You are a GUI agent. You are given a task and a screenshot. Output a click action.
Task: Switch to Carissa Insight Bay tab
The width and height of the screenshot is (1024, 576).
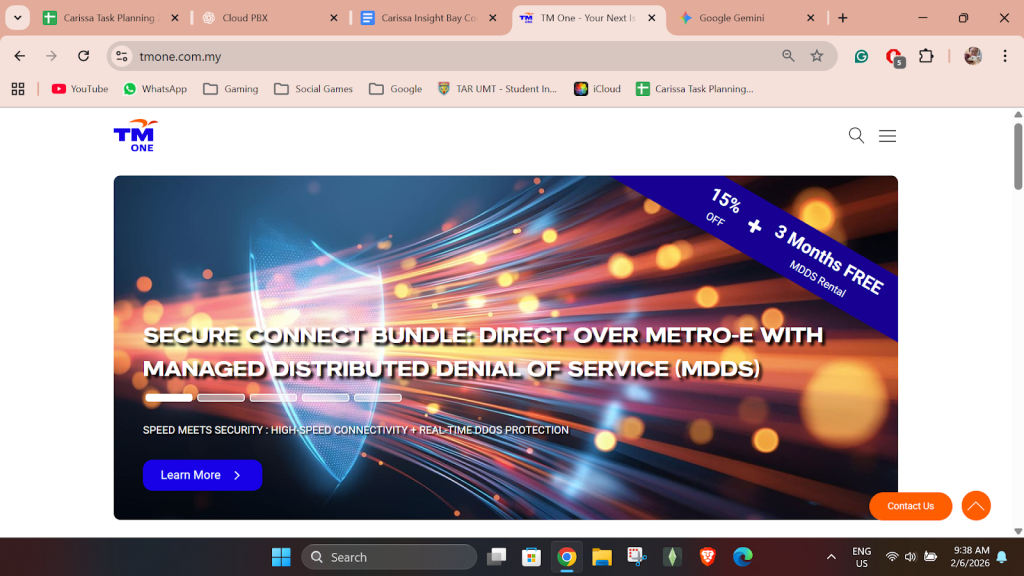429,18
